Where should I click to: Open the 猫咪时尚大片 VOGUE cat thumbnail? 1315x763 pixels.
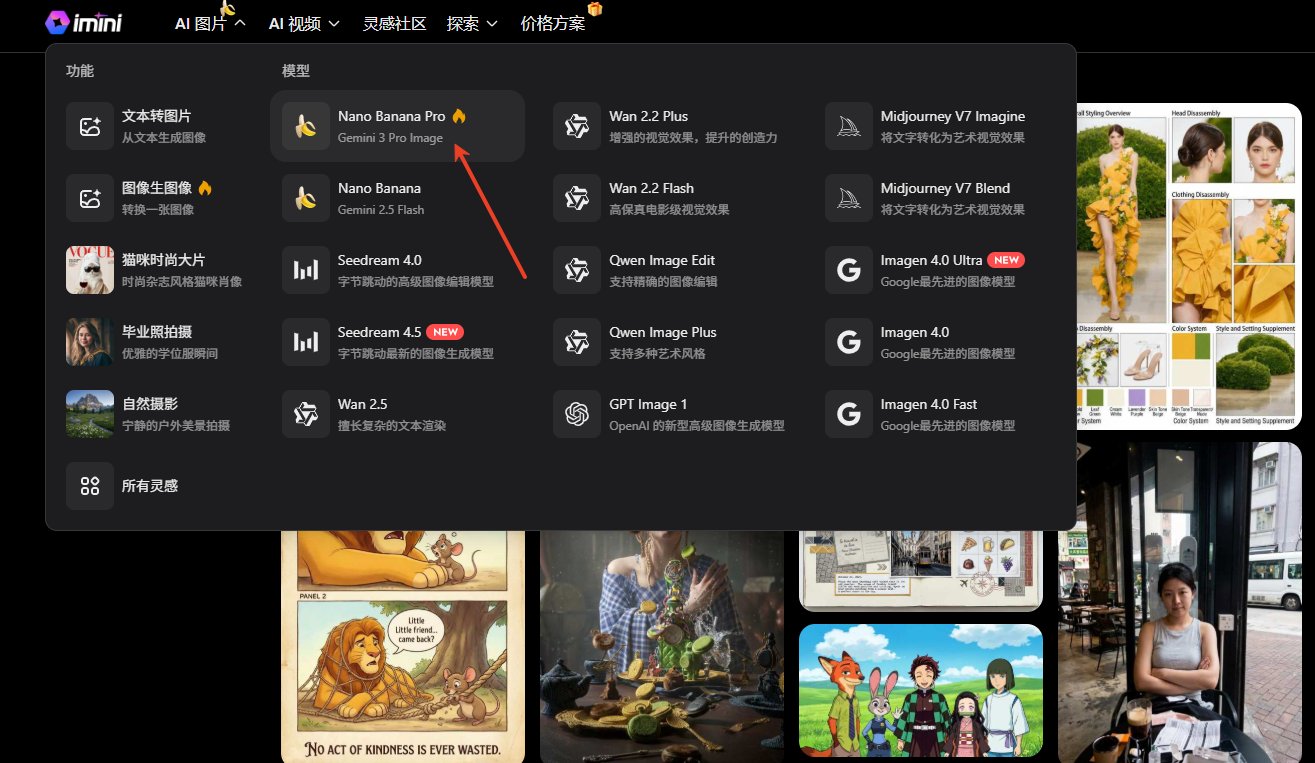(x=90, y=270)
